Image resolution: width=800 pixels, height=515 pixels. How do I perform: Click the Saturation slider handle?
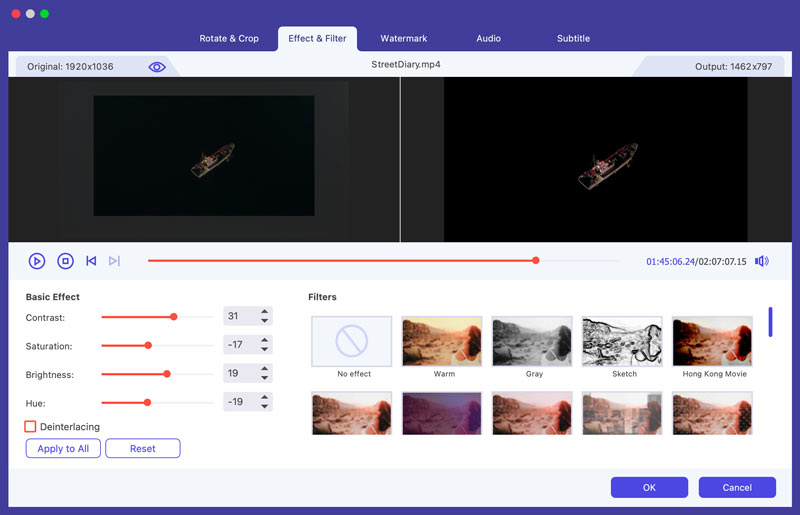point(148,346)
